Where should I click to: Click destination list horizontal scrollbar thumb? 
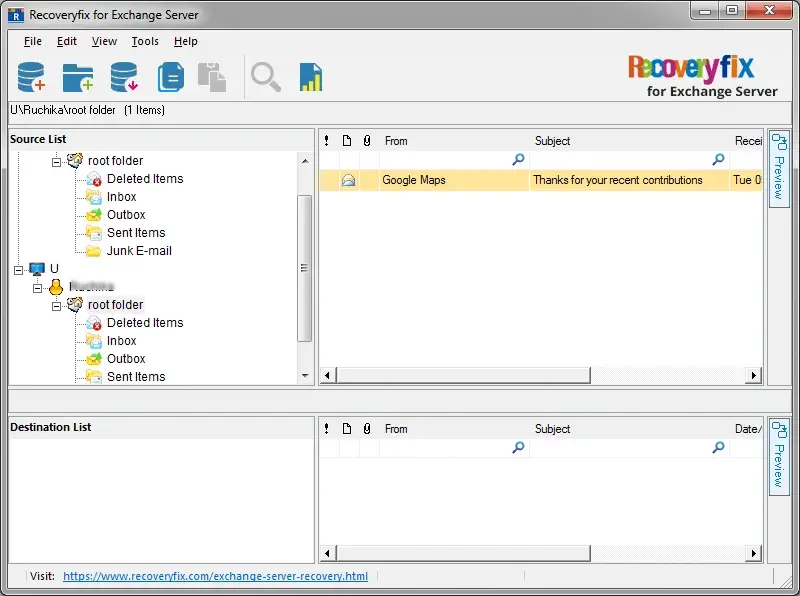point(463,553)
